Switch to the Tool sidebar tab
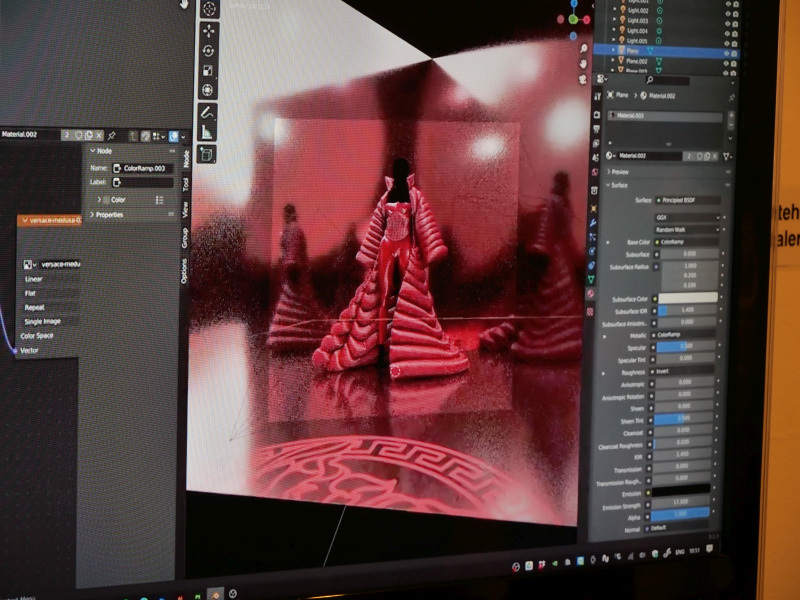This screenshot has width=800, height=600. pyautogui.click(x=186, y=184)
